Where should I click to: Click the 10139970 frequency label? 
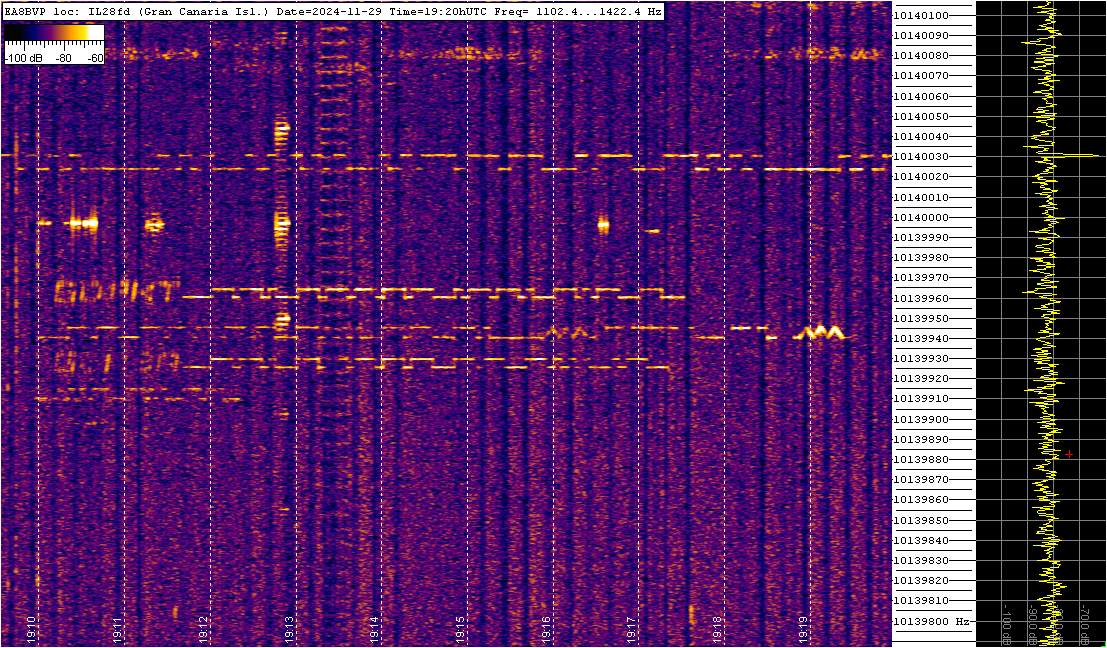pyautogui.click(x=921, y=278)
